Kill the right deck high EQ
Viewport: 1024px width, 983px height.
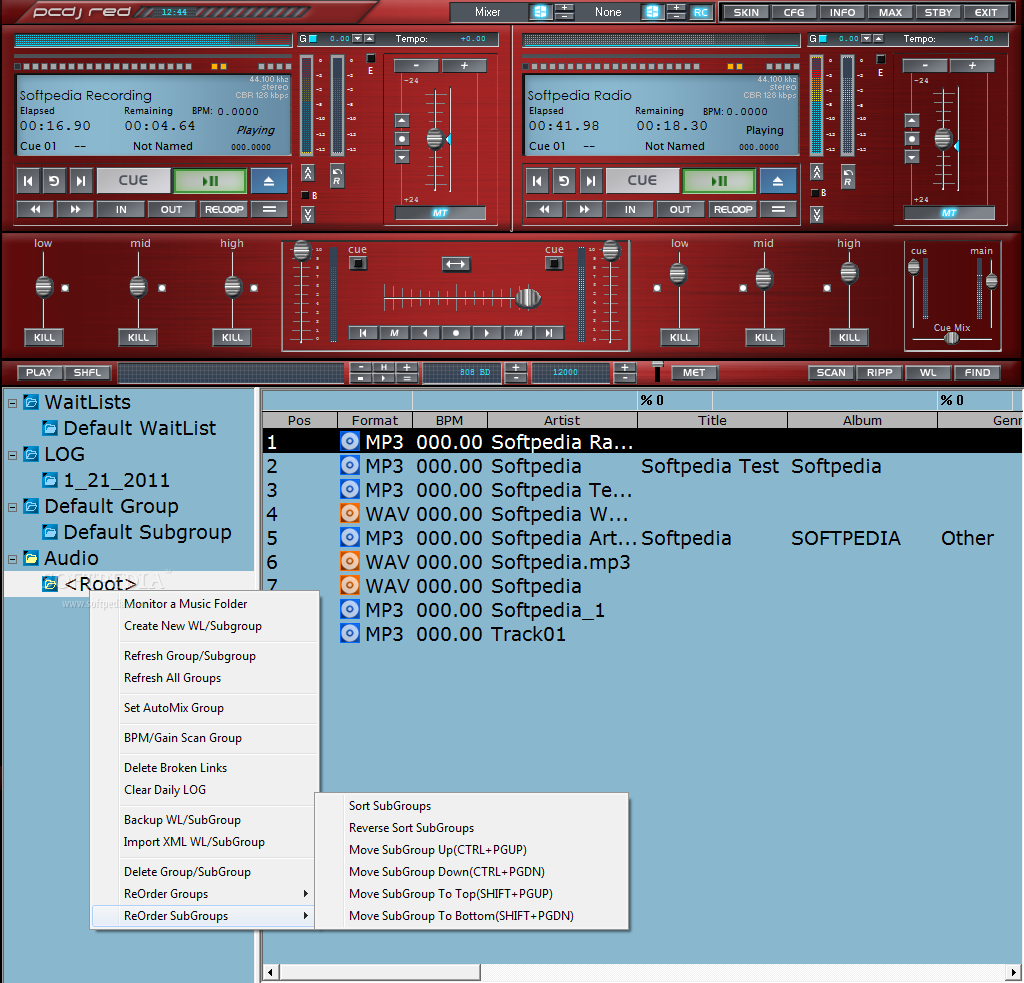pos(849,337)
